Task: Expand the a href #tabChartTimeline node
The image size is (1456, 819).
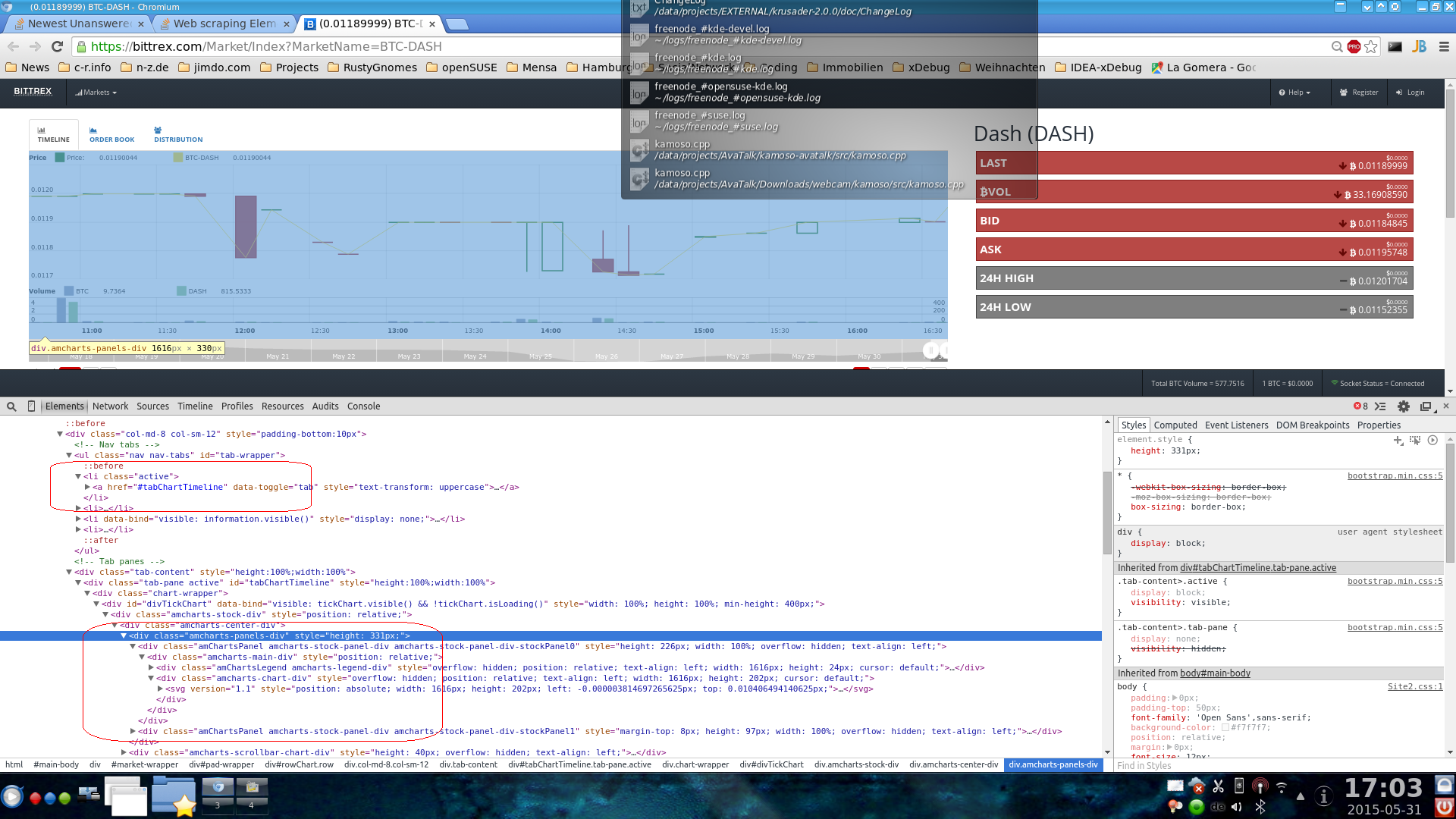Action: [87, 488]
